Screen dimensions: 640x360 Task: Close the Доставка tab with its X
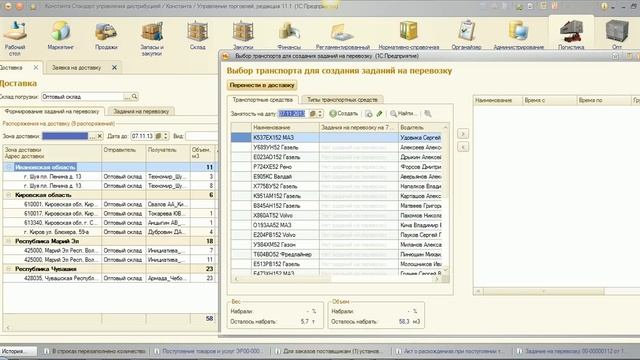point(36,67)
